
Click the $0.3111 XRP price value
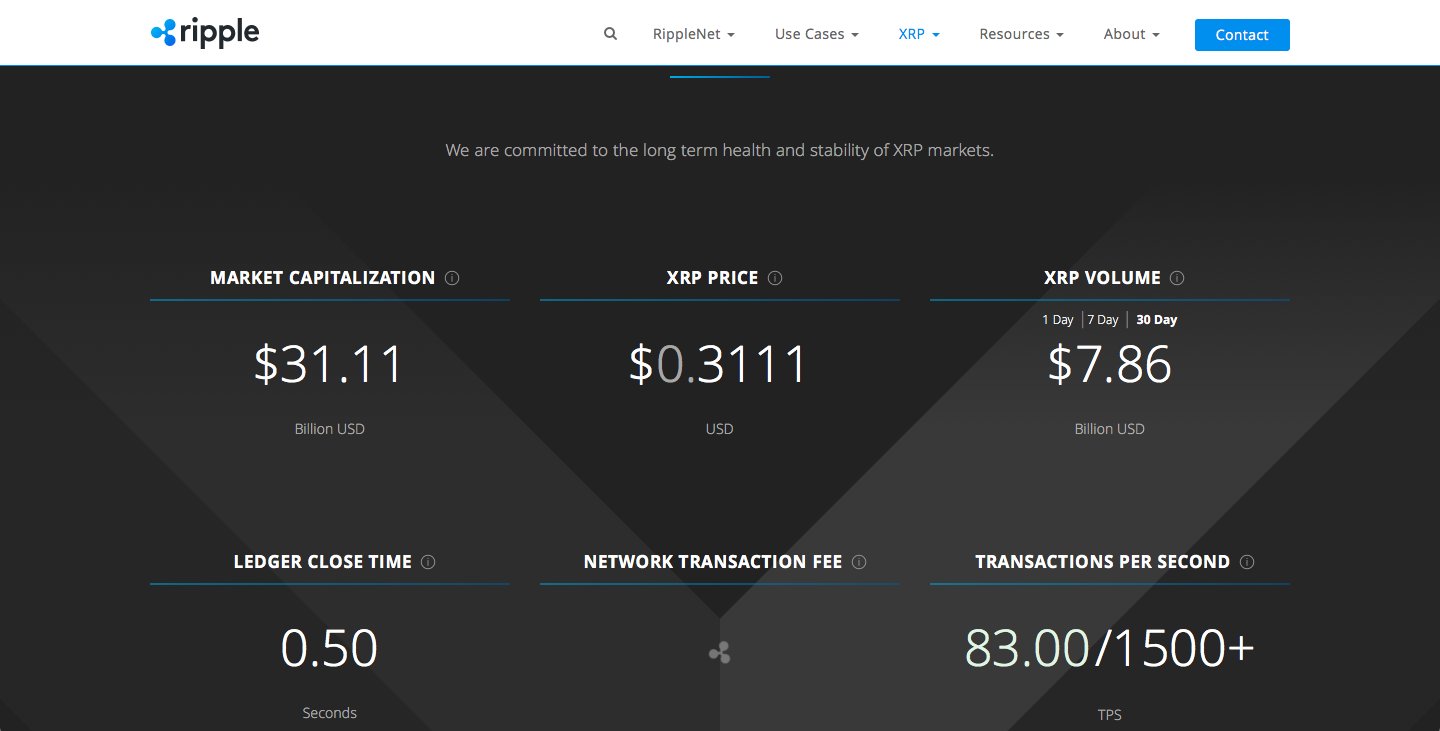[x=719, y=364]
